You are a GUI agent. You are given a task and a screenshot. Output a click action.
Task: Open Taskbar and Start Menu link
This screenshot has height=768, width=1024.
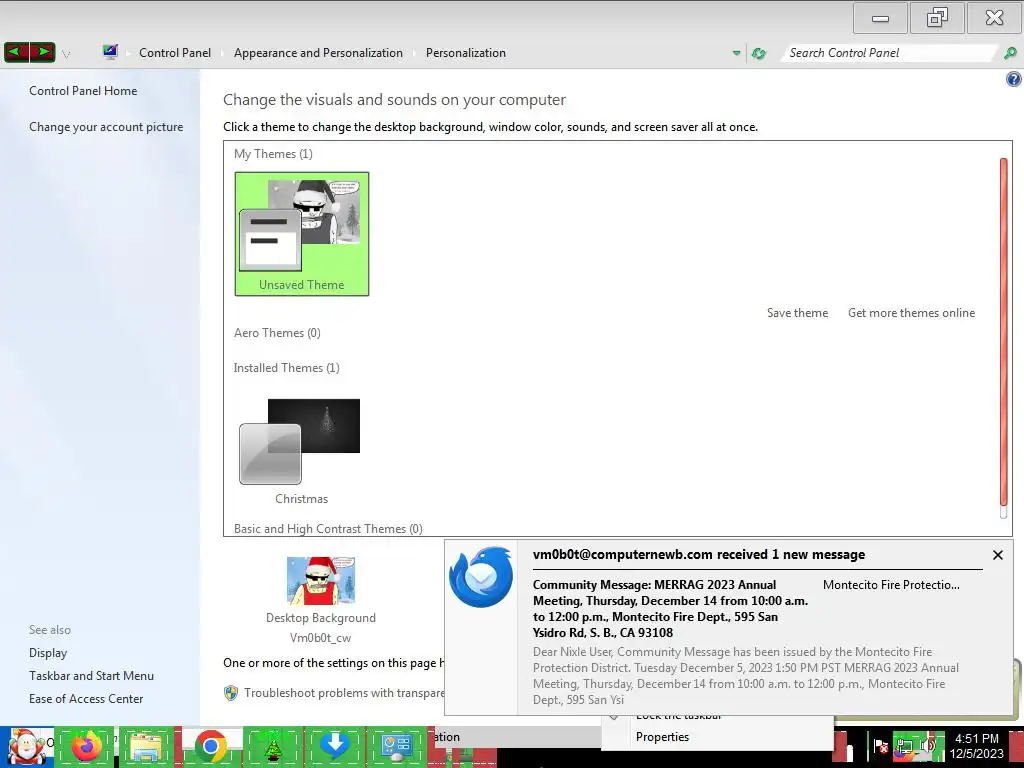[91, 676]
